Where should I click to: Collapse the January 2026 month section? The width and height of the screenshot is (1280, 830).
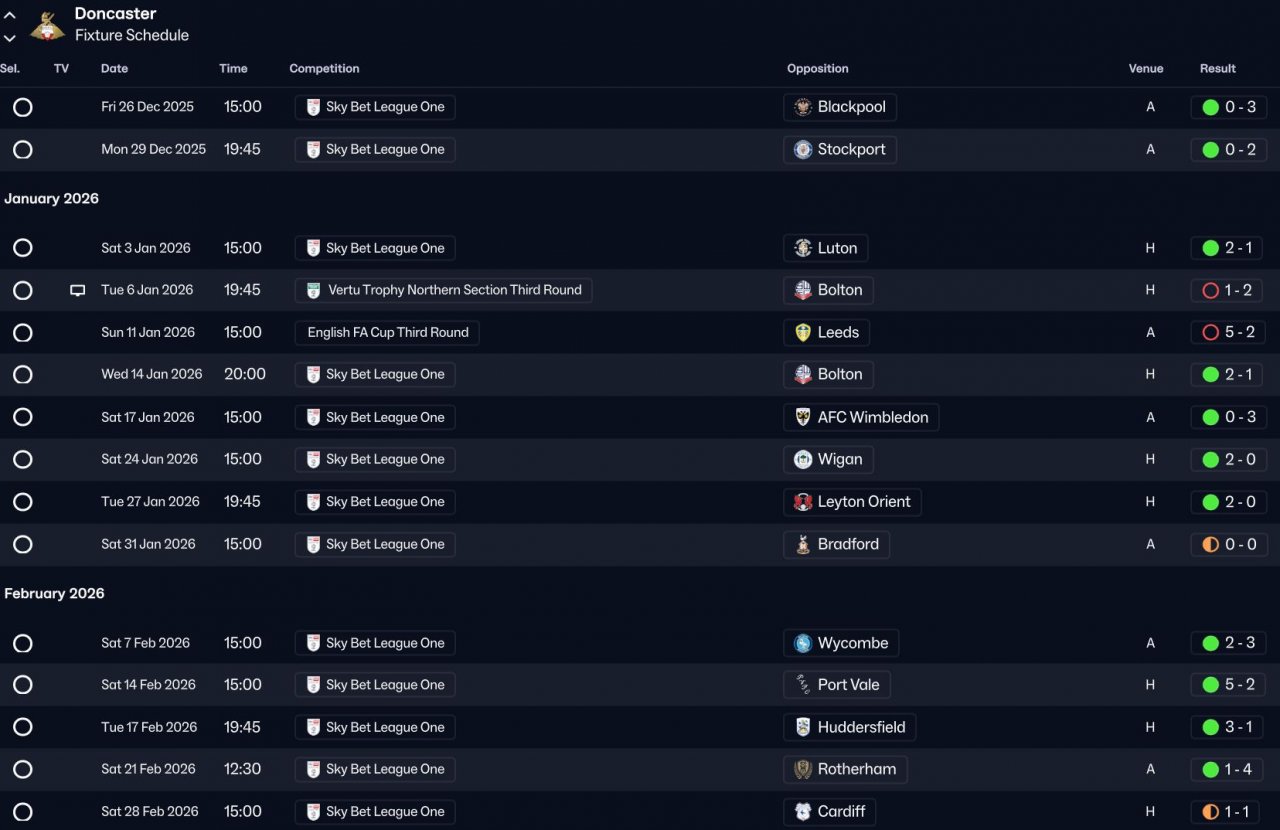pyautogui.click(x=52, y=199)
